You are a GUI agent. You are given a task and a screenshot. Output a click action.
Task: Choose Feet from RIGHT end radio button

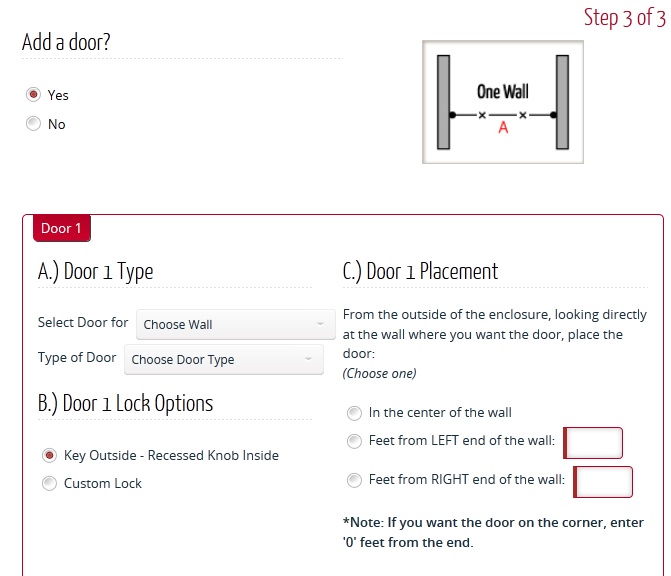pos(354,480)
